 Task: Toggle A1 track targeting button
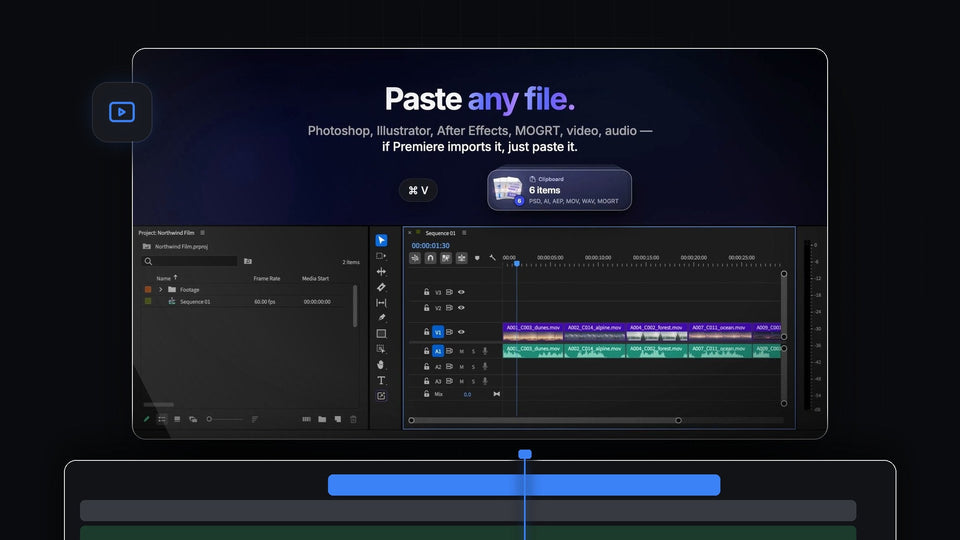438,351
